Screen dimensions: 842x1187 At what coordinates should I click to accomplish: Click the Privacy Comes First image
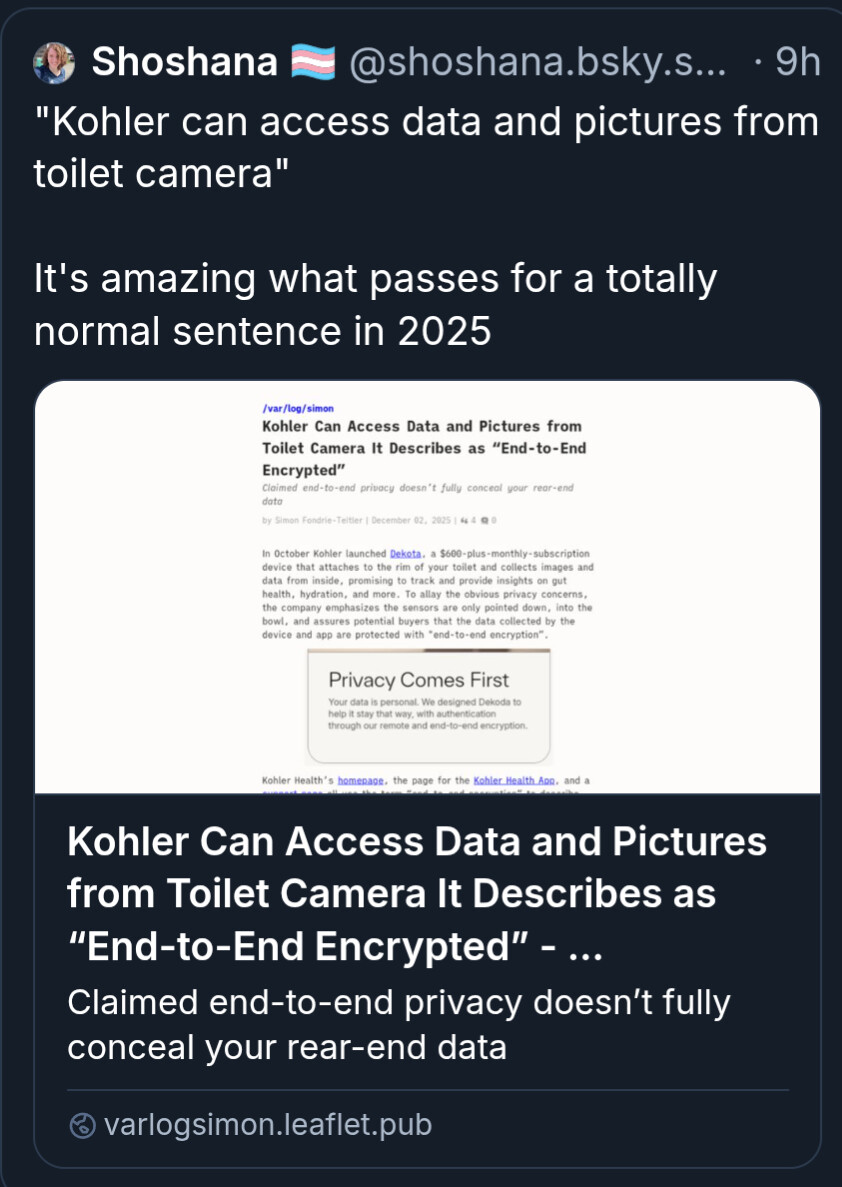point(428,705)
